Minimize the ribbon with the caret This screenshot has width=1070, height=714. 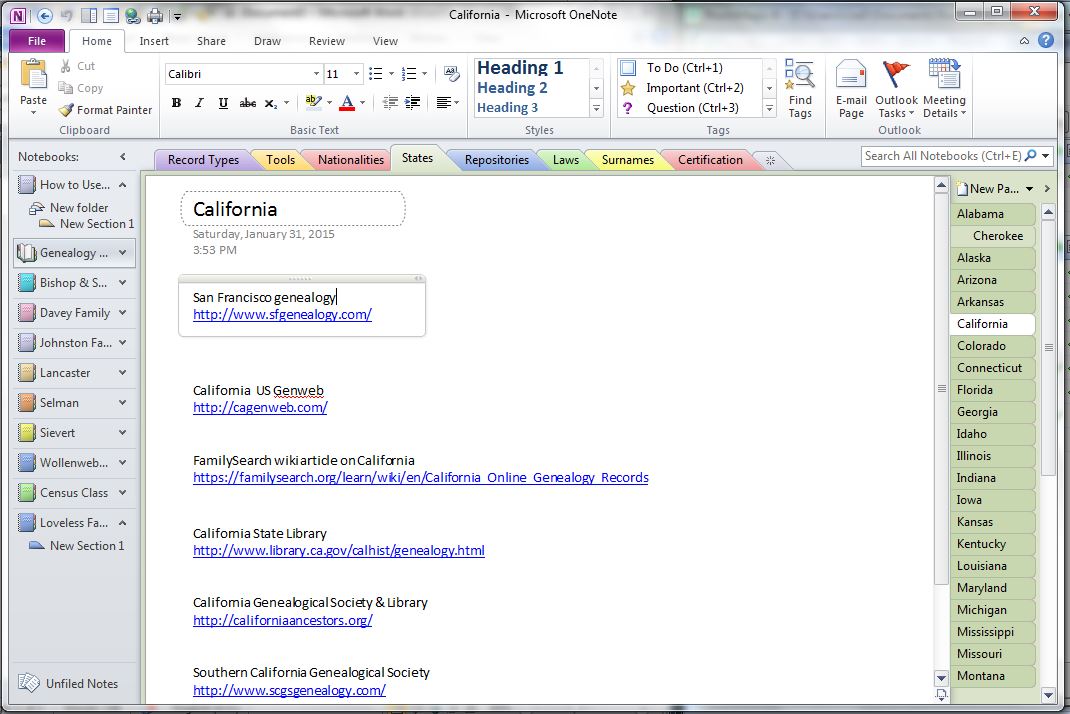click(x=1024, y=41)
